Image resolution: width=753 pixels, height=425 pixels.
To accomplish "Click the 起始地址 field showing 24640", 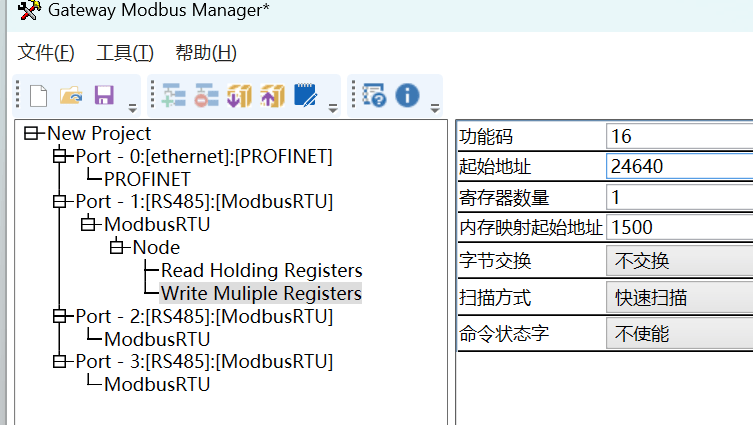I will [x=680, y=166].
